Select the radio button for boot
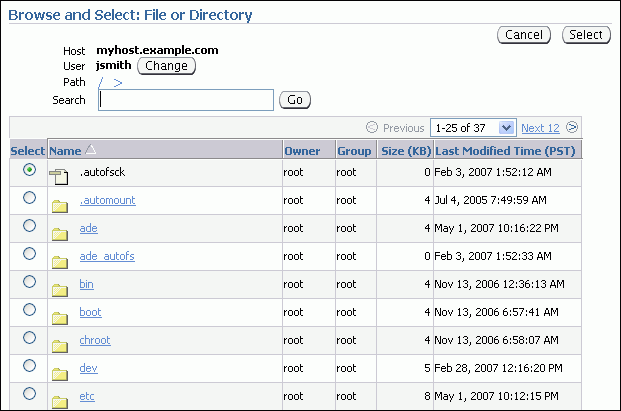The width and height of the screenshot is (621, 411). click(29, 310)
